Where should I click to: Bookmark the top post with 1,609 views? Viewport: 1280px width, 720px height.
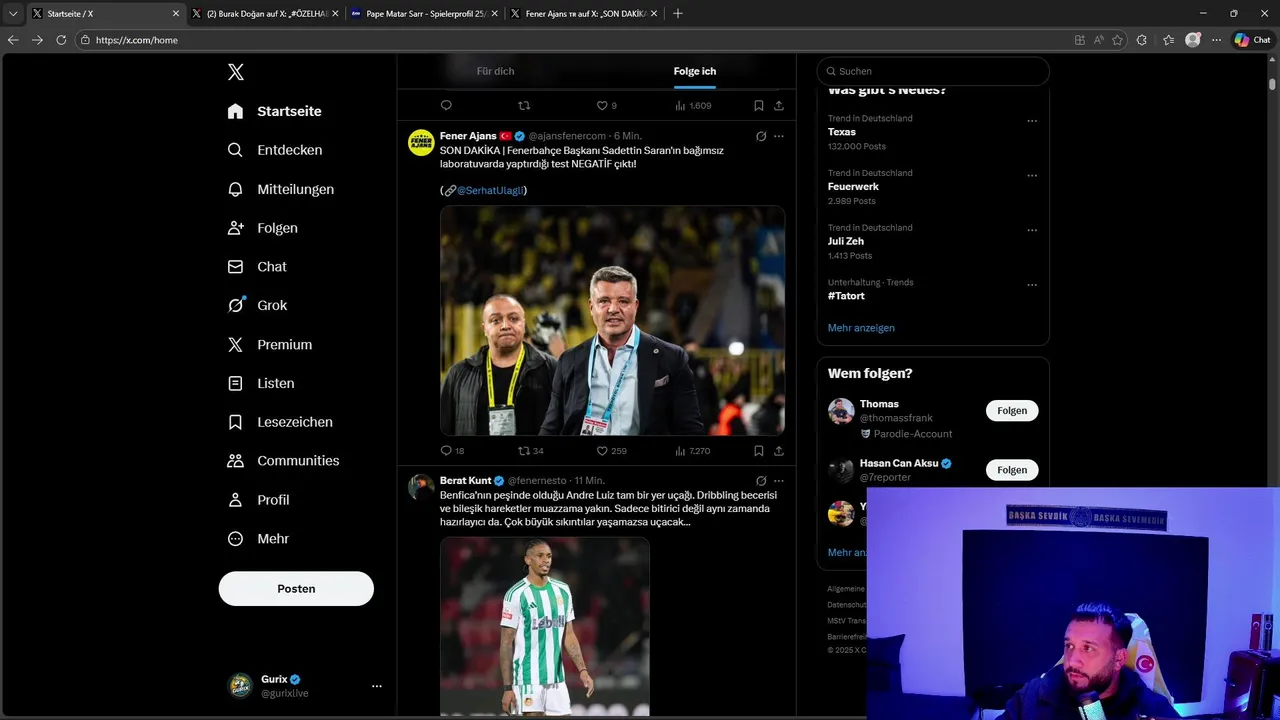758,105
